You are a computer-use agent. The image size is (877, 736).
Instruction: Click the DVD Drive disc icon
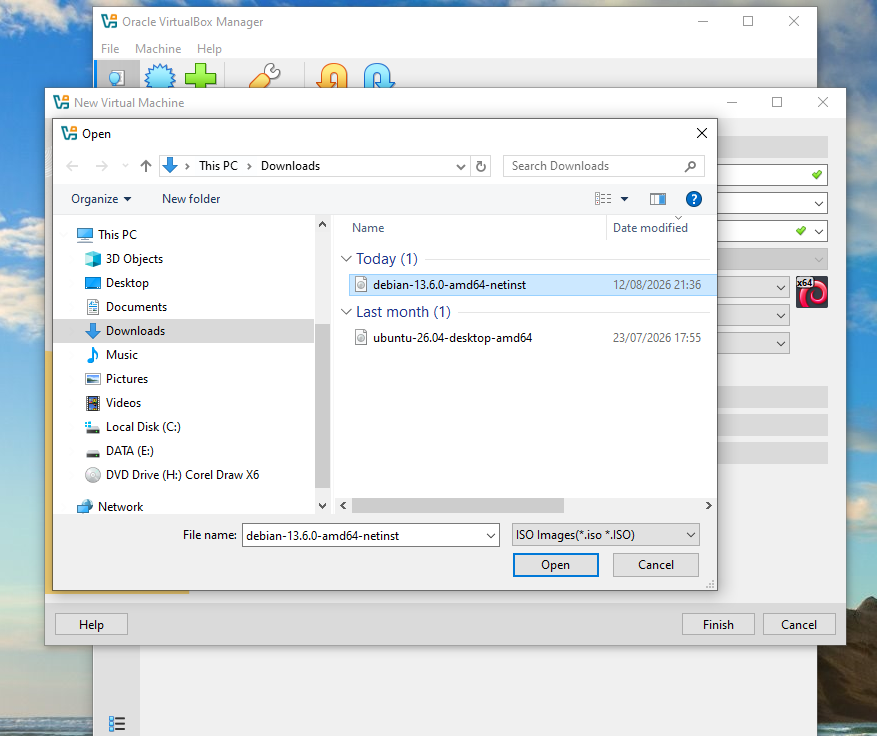93,475
